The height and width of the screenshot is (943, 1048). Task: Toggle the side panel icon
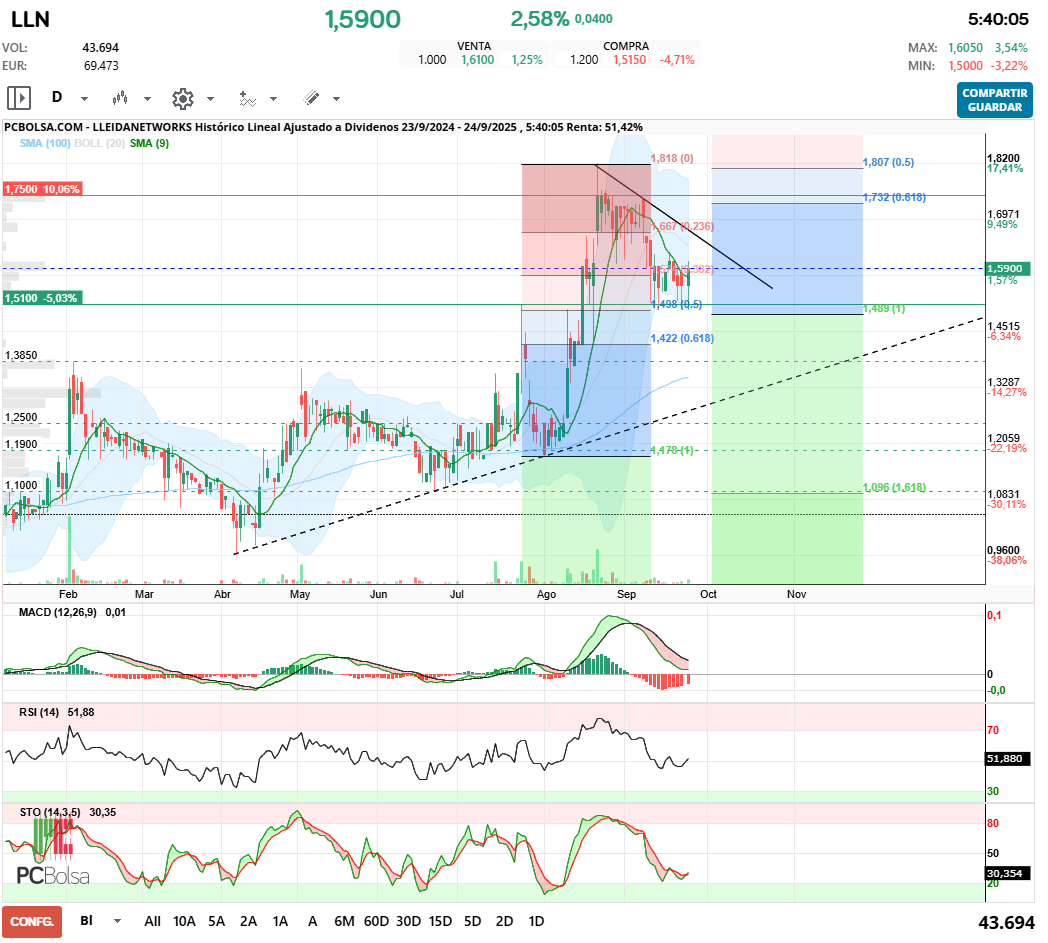[19, 98]
